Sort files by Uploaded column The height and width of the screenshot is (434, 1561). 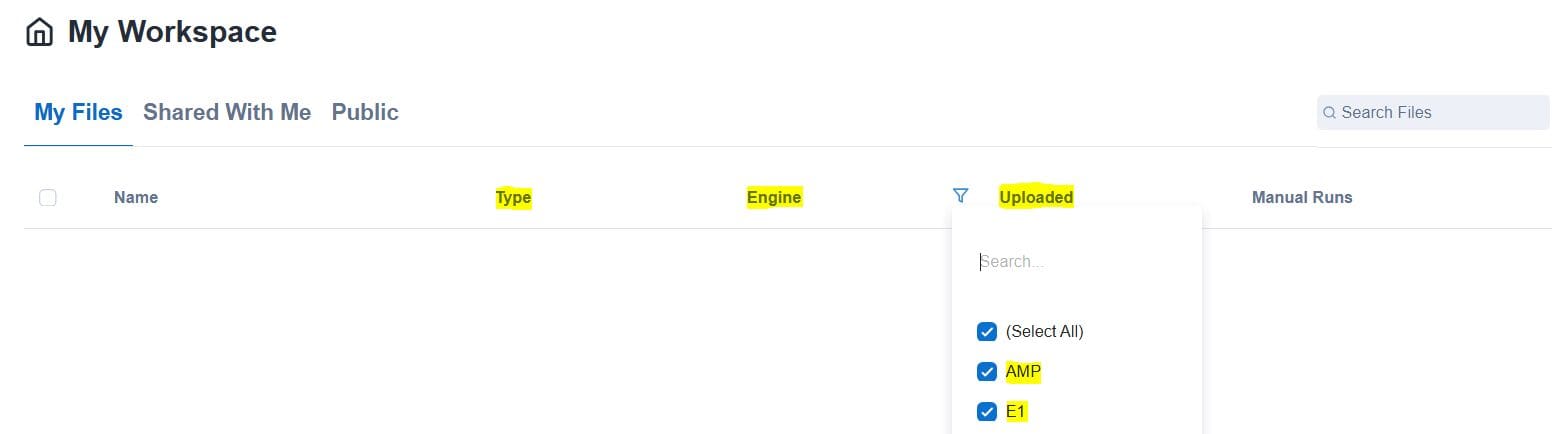coord(1036,198)
